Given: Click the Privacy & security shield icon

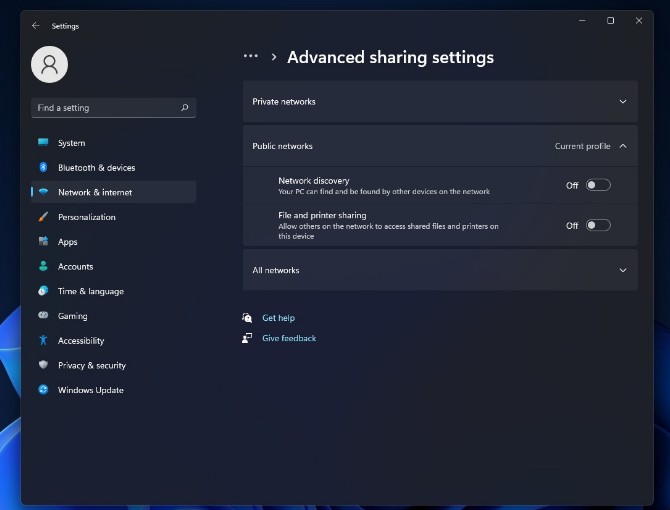Looking at the screenshot, I should pos(43,365).
